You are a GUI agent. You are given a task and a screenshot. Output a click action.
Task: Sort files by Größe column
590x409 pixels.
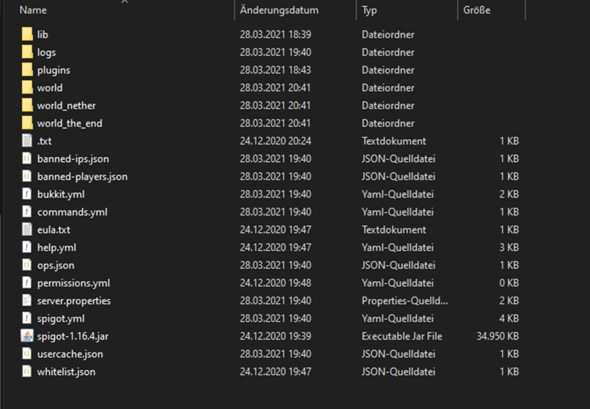pyautogui.click(x=477, y=10)
